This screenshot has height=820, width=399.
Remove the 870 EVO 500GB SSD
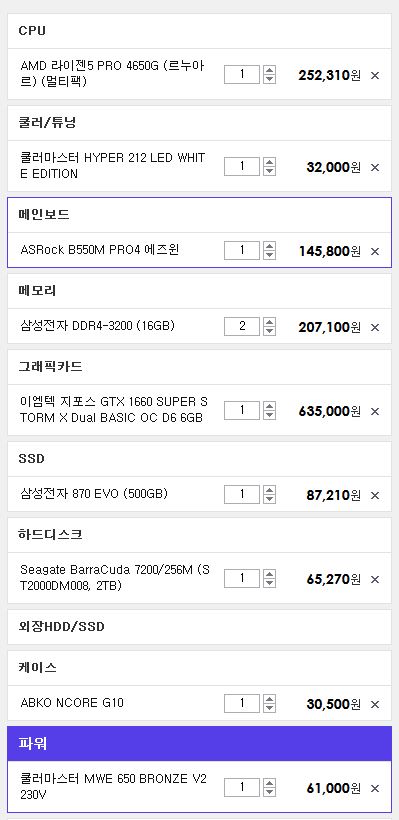[x=374, y=495]
